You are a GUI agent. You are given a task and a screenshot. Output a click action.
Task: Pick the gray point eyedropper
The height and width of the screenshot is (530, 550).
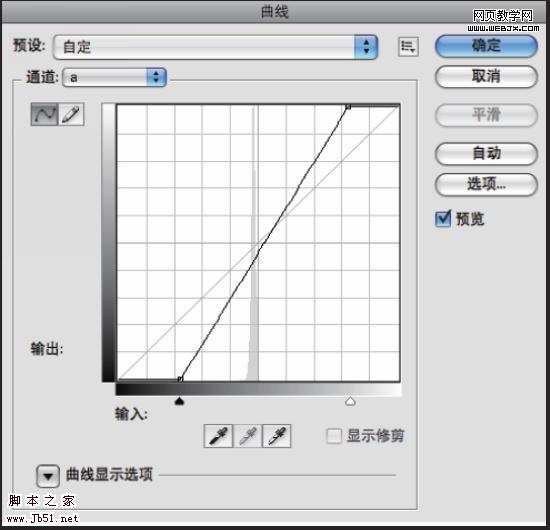[x=248, y=436]
